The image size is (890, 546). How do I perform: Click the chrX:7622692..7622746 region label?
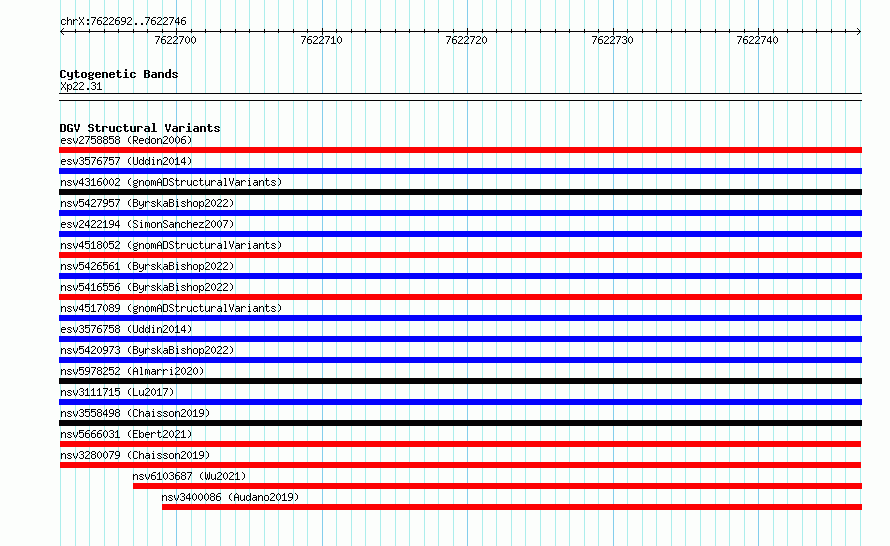(x=123, y=21)
